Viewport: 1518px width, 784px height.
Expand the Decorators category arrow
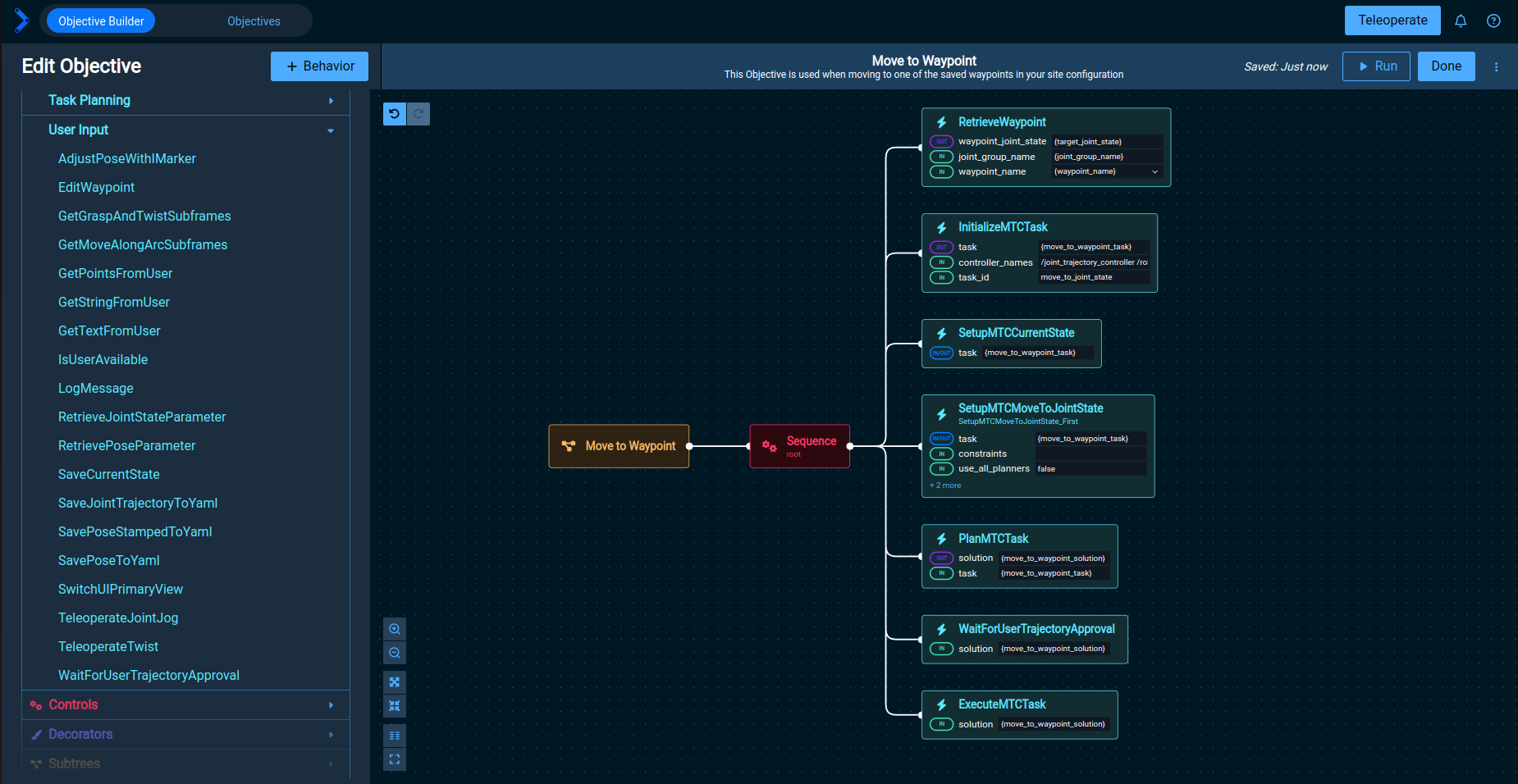(x=331, y=735)
